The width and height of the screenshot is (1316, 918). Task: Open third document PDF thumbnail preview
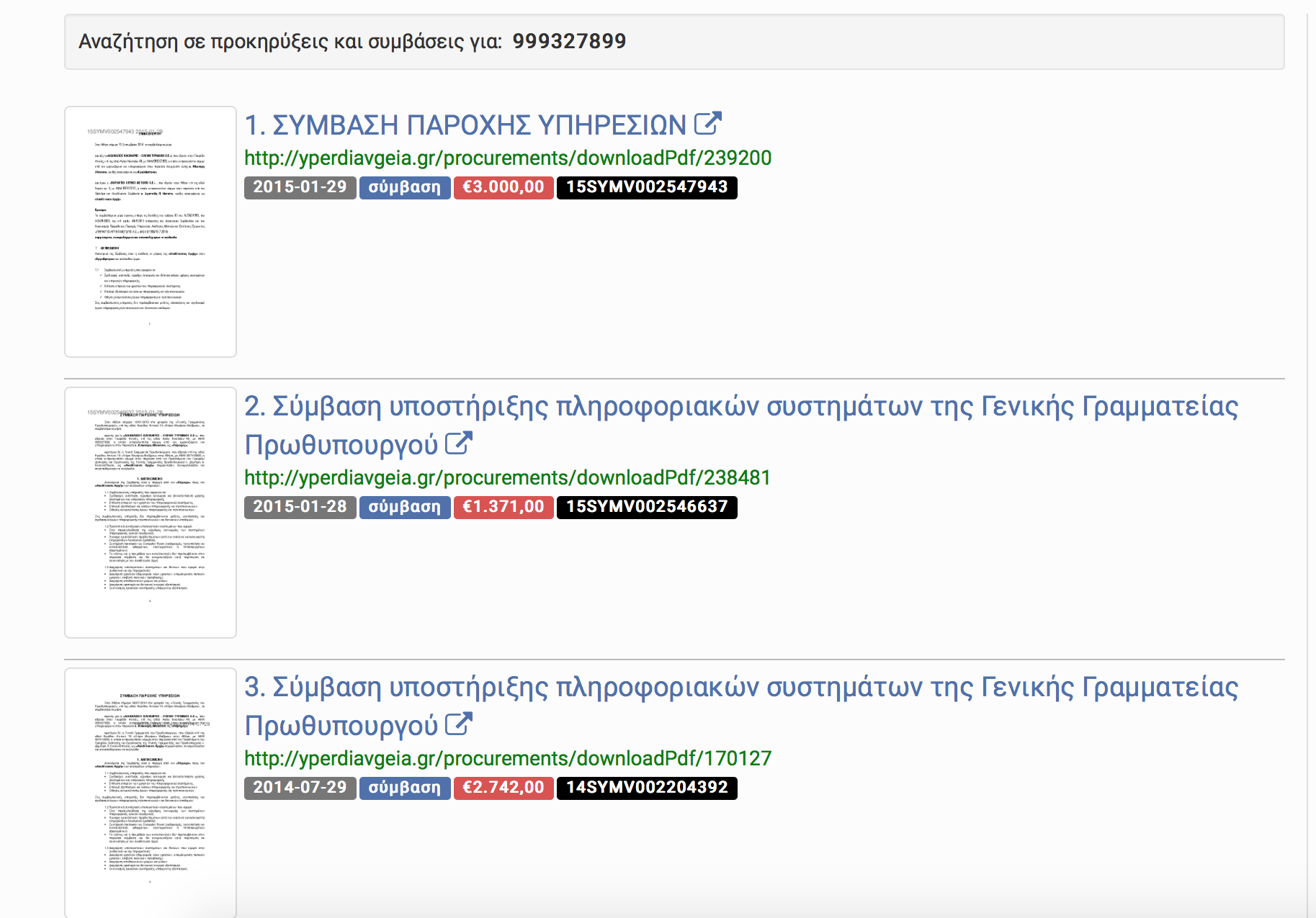pyautogui.click(x=151, y=792)
